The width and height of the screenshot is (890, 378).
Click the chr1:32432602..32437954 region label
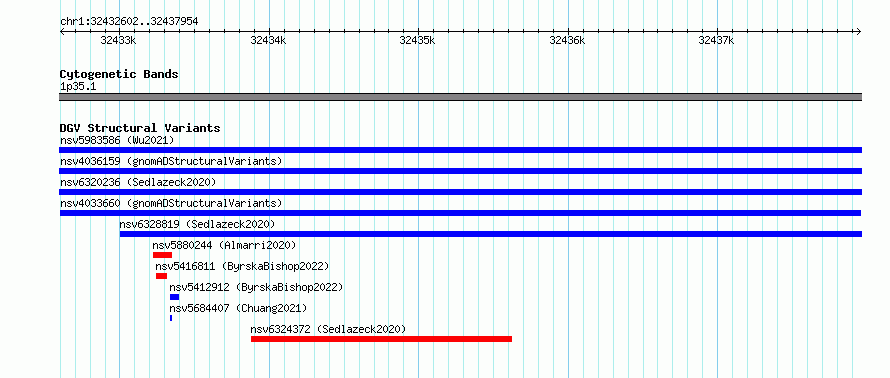pyautogui.click(x=129, y=22)
